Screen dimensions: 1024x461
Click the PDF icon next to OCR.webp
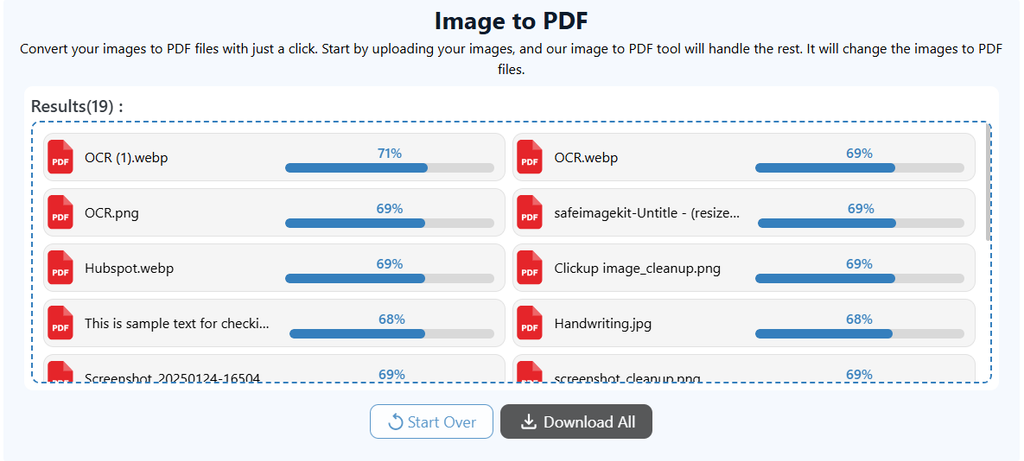click(530, 157)
